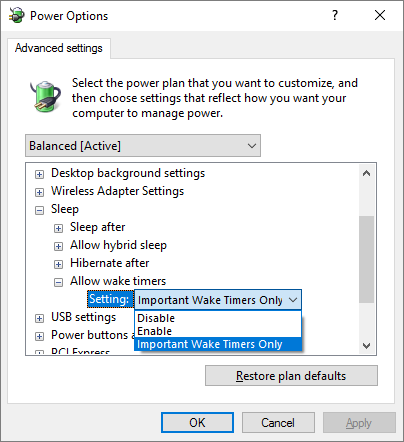Expand Allow hybrid sleep node
The width and height of the screenshot is (404, 442).
pos(58,246)
